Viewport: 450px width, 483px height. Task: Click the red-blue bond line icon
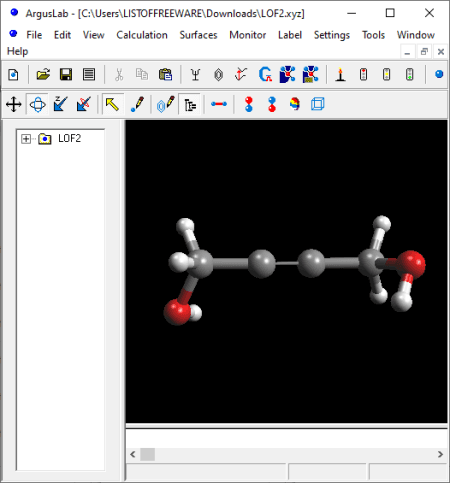coord(219,104)
